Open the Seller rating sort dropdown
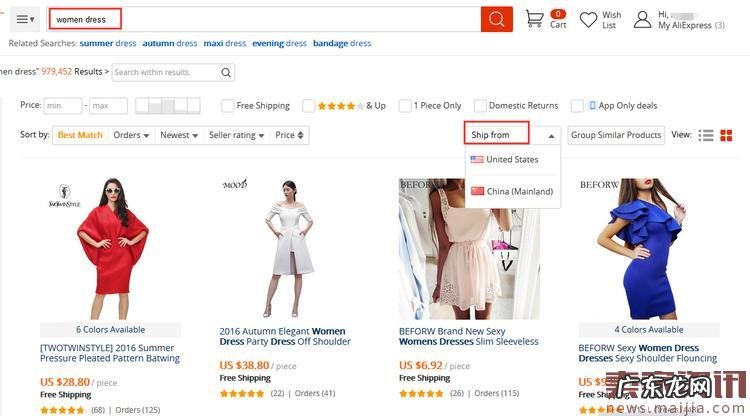The width and height of the screenshot is (750, 416). click(x=236, y=135)
